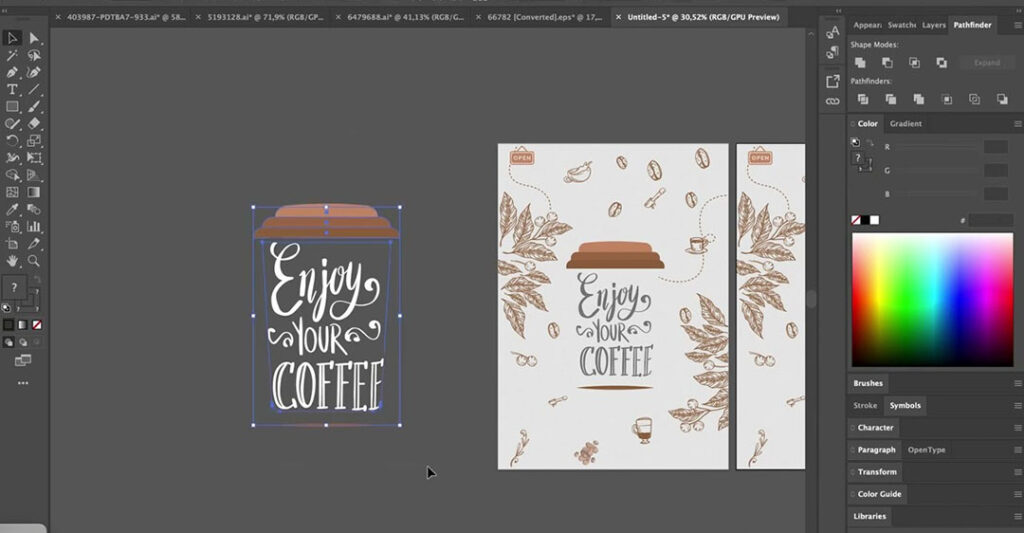Set Draw Behind mode in toolbar
Image resolution: width=1024 pixels, height=533 pixels.
coord(24,342)
